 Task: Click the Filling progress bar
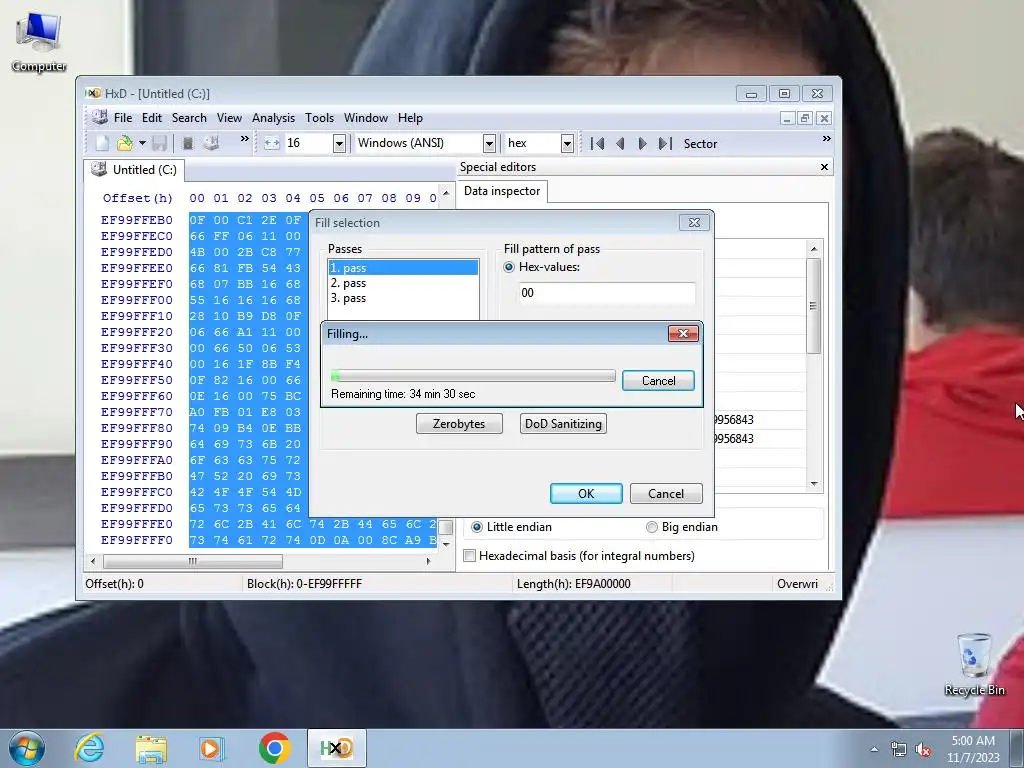click(473, 376)
